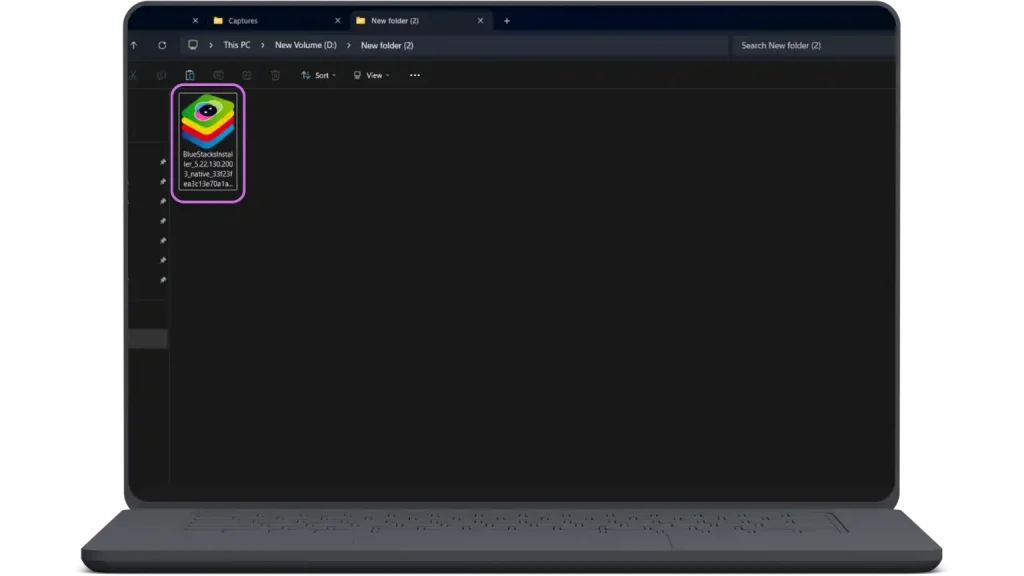Click the Rename icon in toolbar

coord(218,75)
